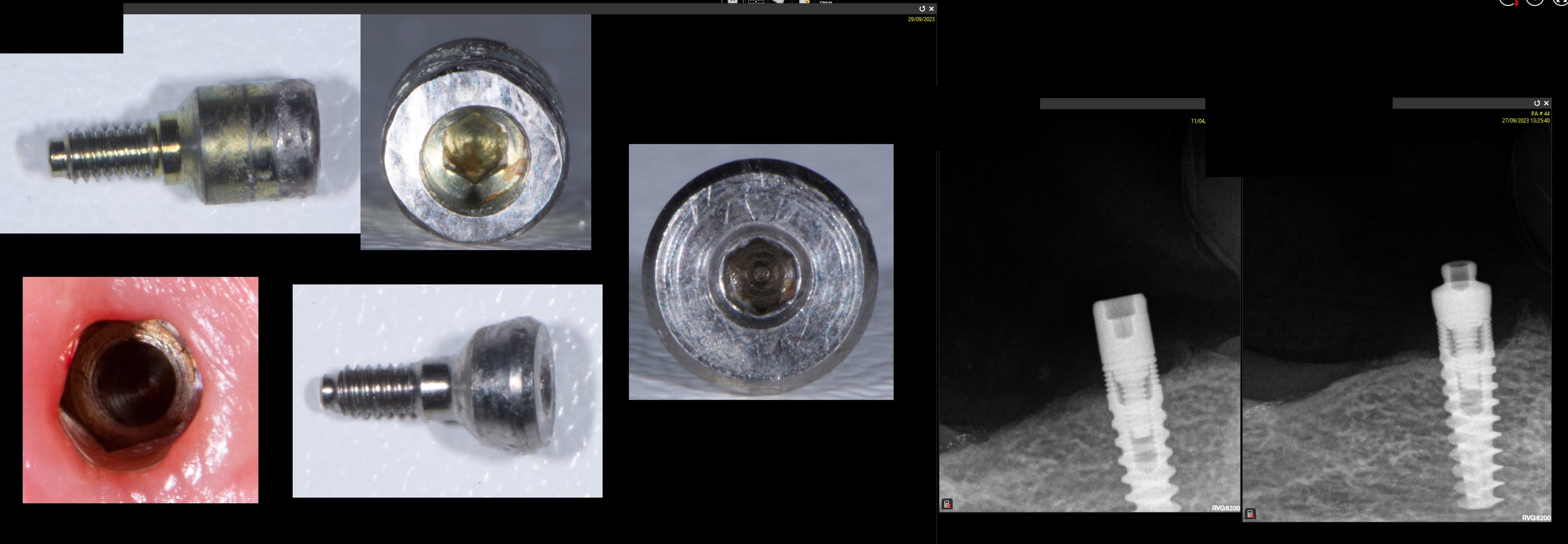
Task: Select the PA #44 implant radiograph
Action: click(1400, 366)
